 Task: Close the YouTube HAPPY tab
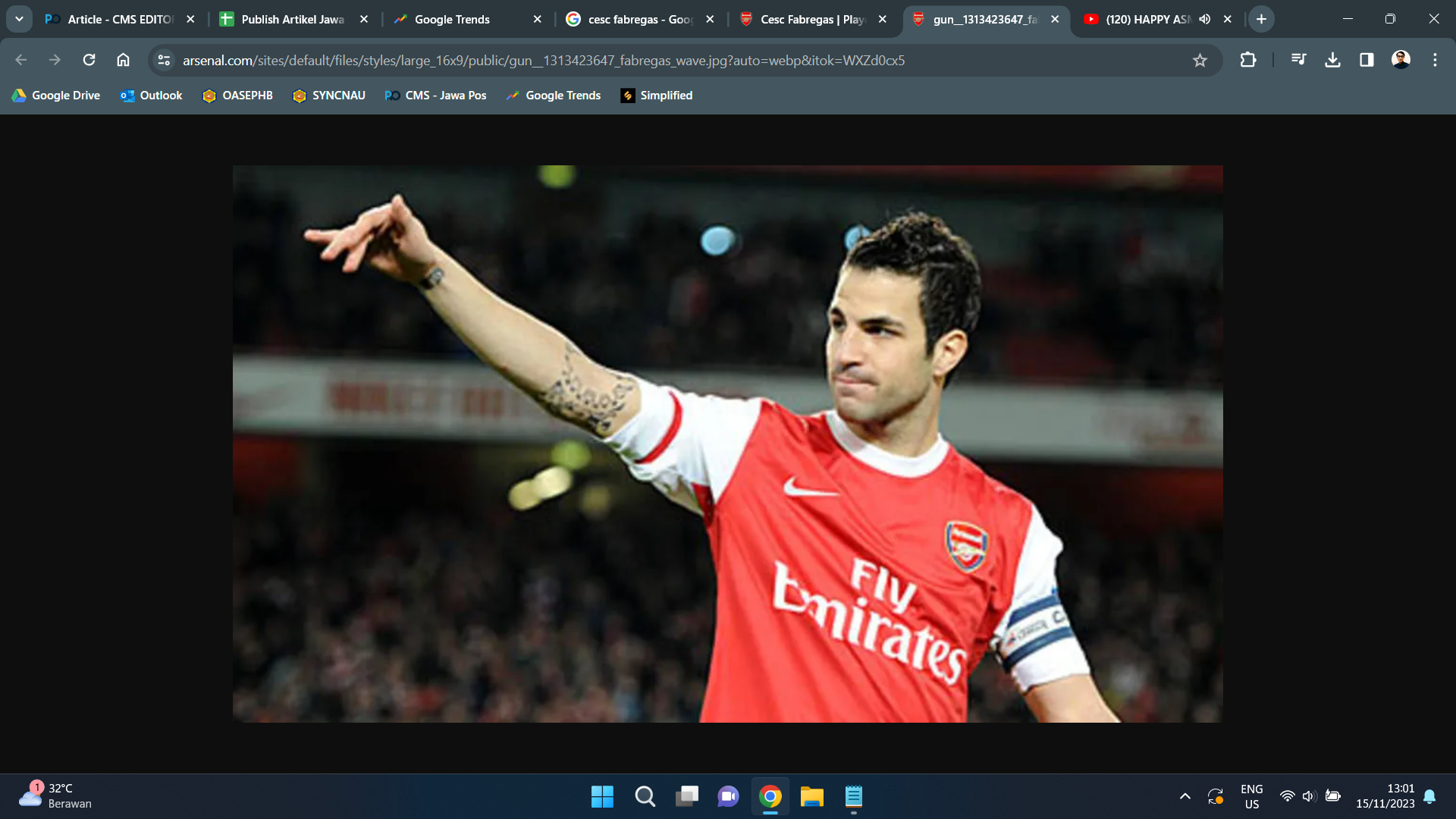(1228, 19)
